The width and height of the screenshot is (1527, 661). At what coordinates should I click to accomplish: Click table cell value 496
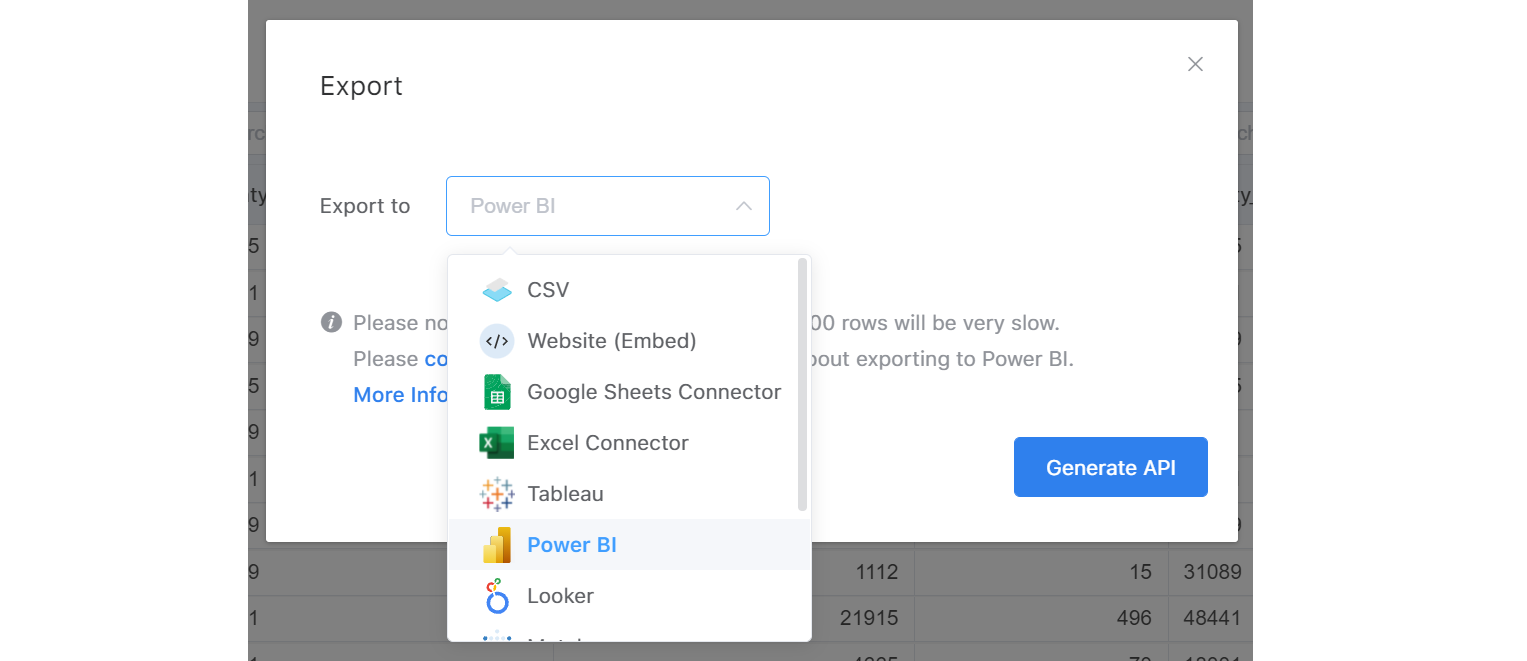pyautogui.click(x=1134, y=619)
